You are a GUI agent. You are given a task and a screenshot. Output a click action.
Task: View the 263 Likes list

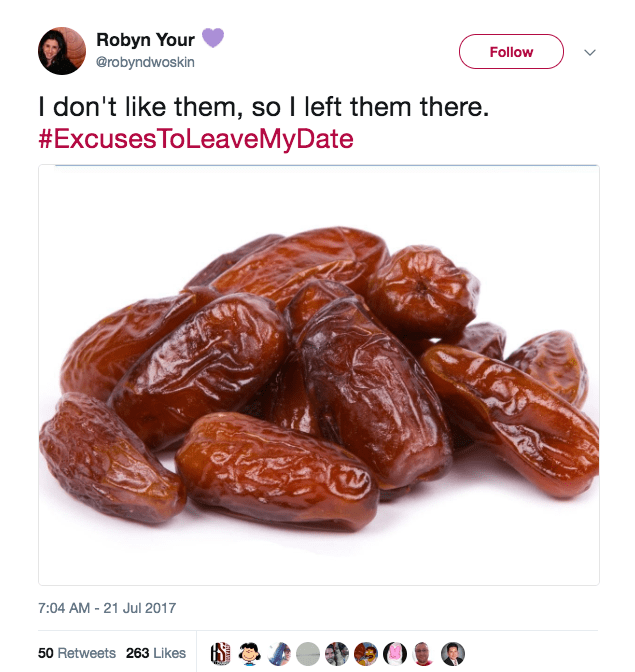tap(156, 653)
